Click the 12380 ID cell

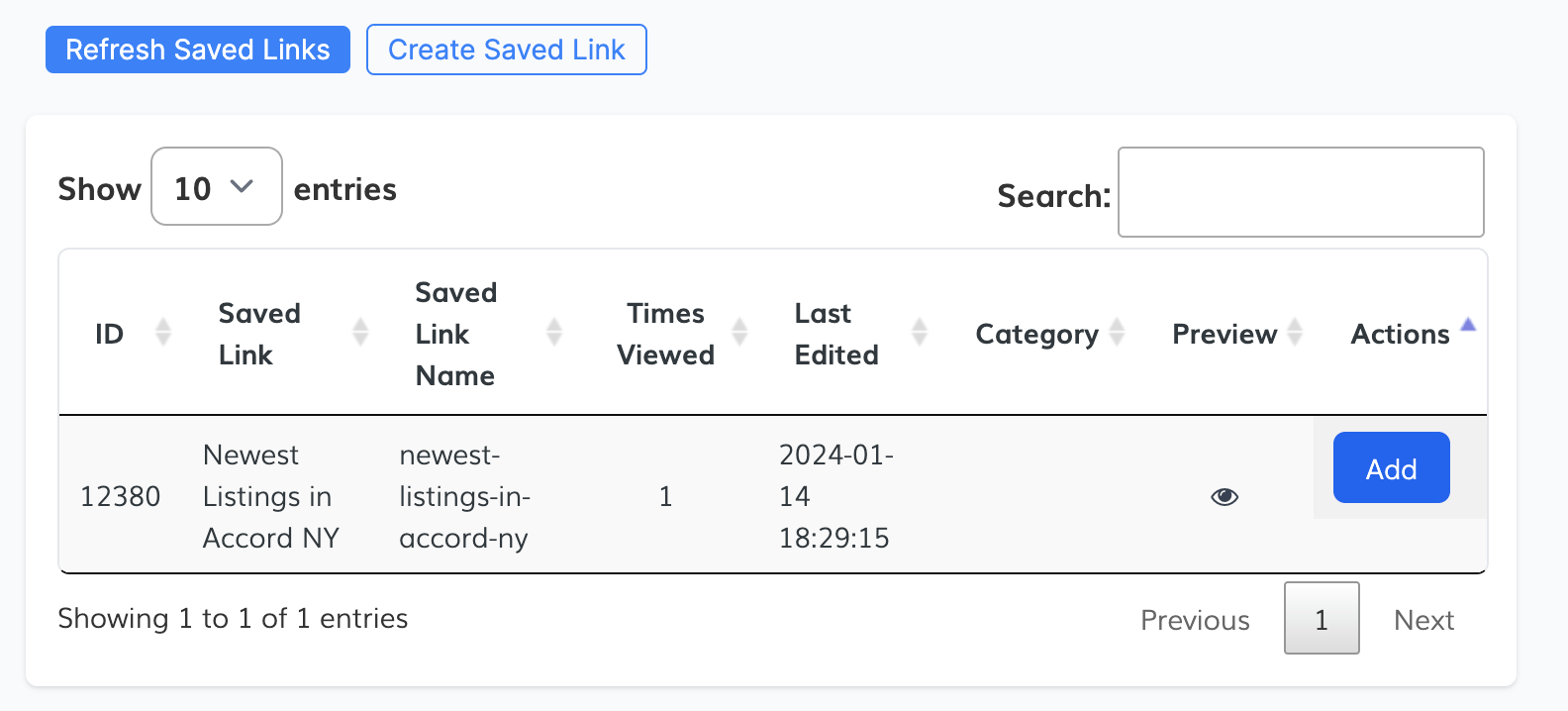click(x=120, y=496)
